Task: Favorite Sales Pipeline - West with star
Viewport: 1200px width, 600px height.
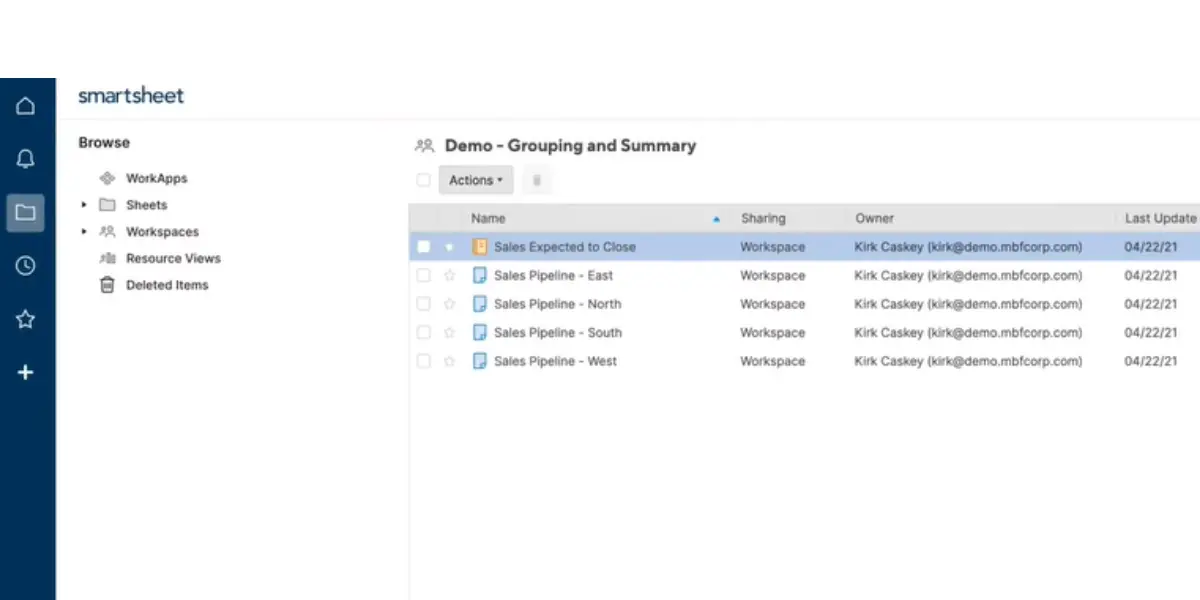Action: coord(449,361)
